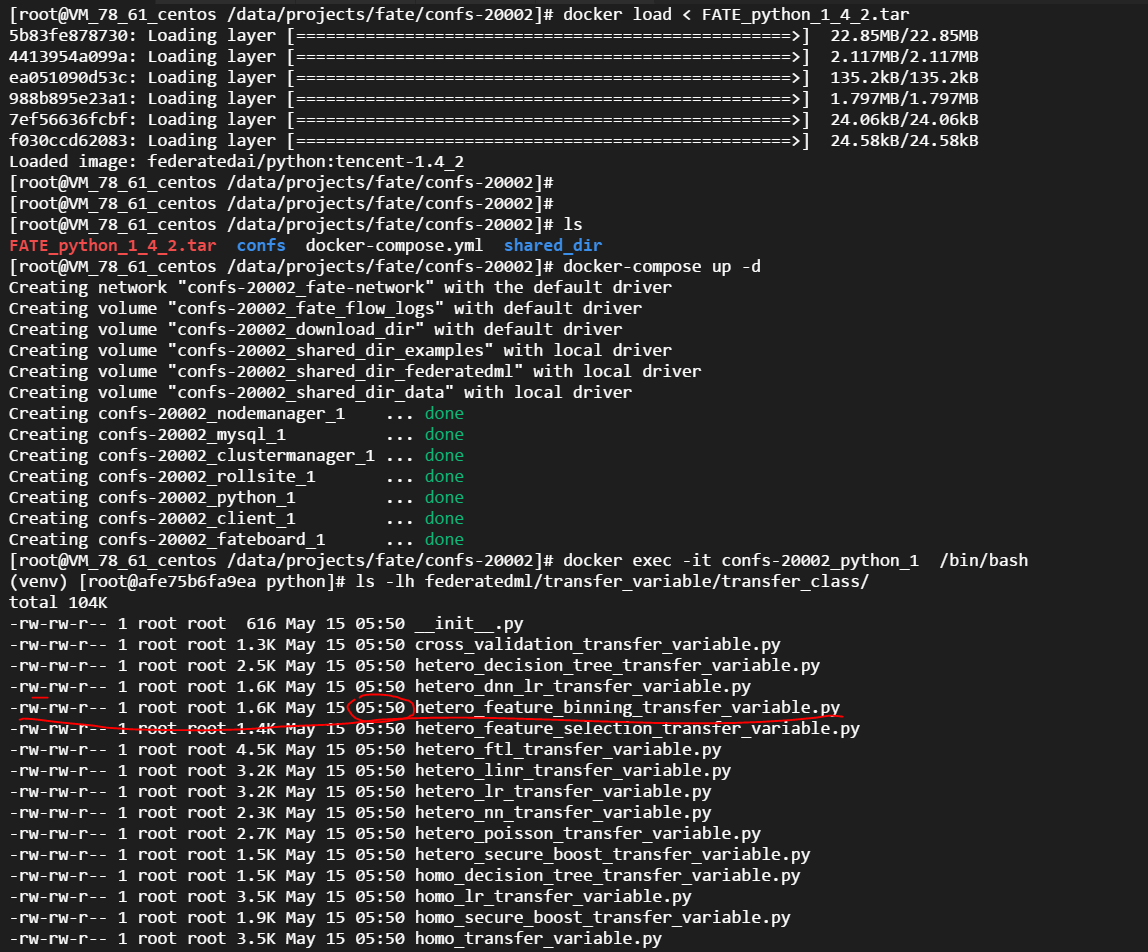Click the green done after confs-20002_clustermanager_1
Viewport: 1148px width, 952px height.
[444, 455]
